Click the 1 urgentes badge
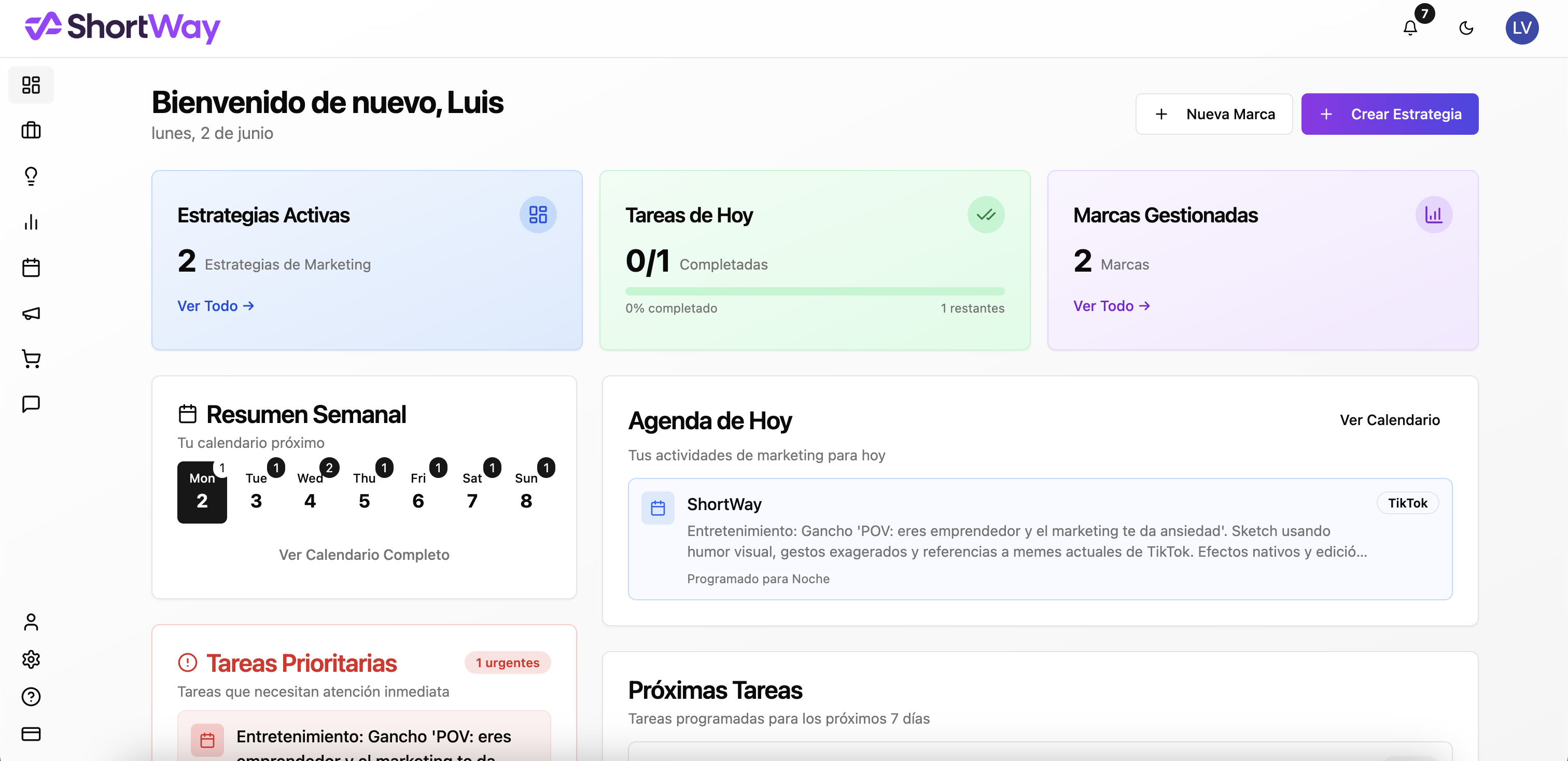This screenshot has width=1568, height=761. 508,663
